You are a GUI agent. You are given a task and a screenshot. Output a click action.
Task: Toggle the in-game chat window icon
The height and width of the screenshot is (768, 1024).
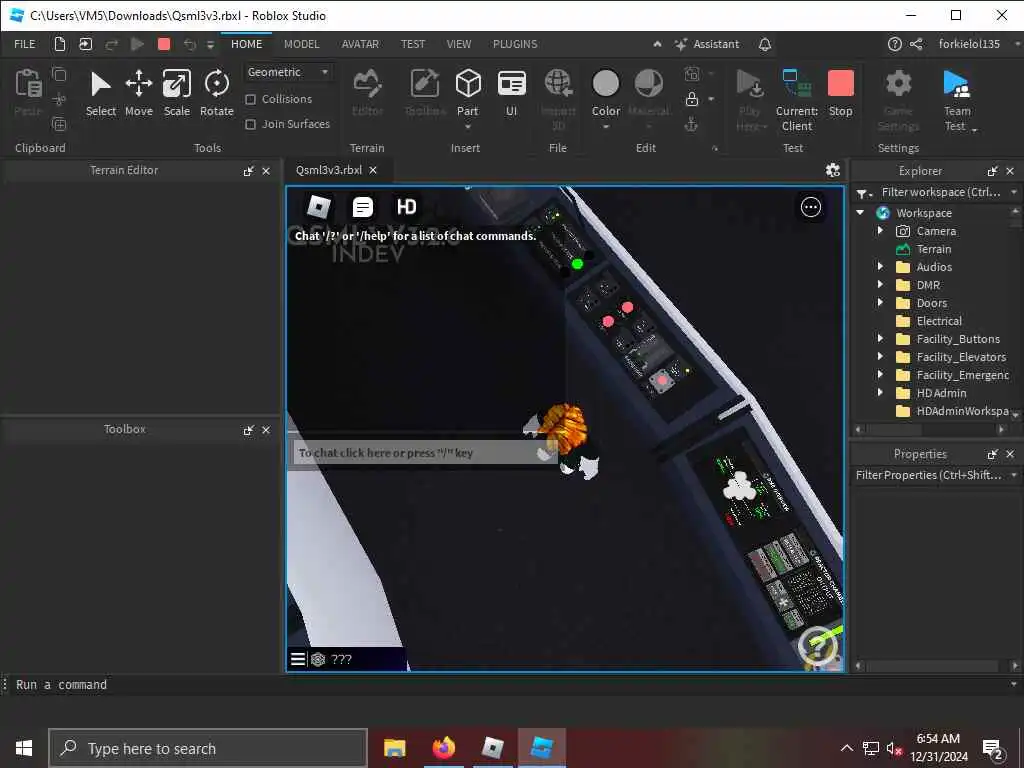[x=362, y=207]
